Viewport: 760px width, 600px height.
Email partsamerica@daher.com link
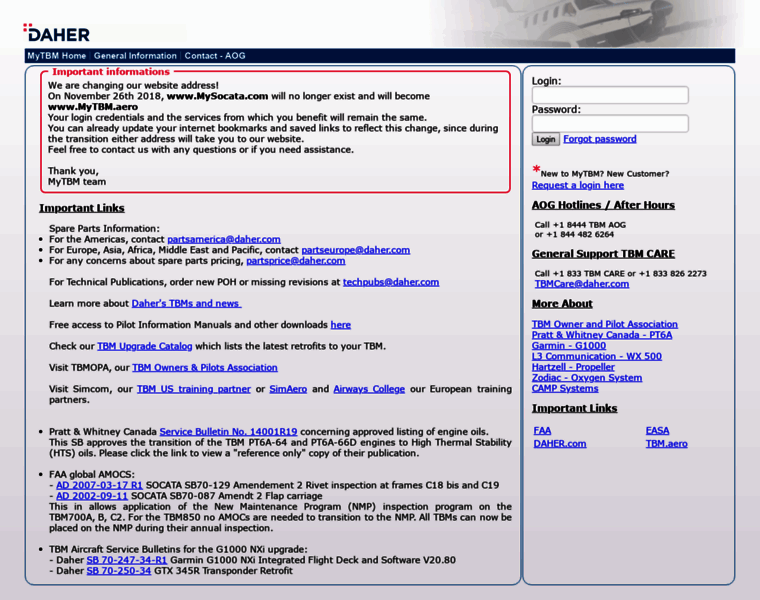click(x=224, y=239)
